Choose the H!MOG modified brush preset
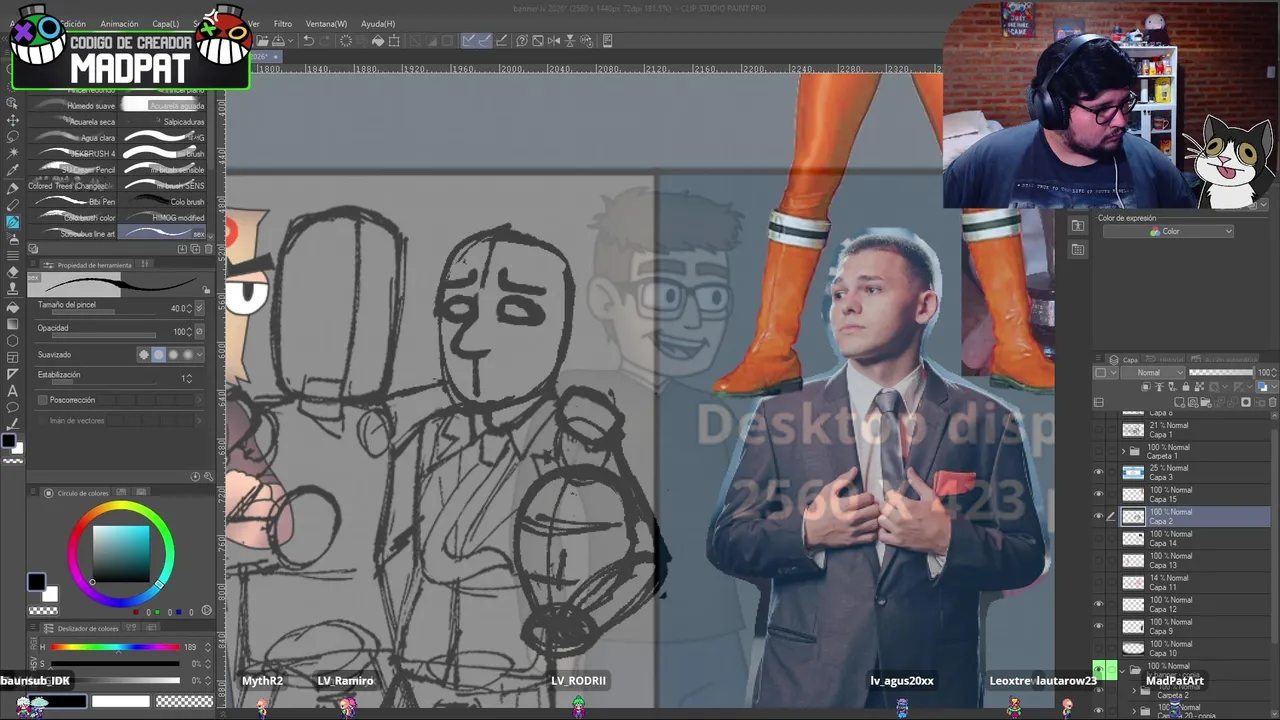This screenshot has width=1280, height=720. coord(163,217)
